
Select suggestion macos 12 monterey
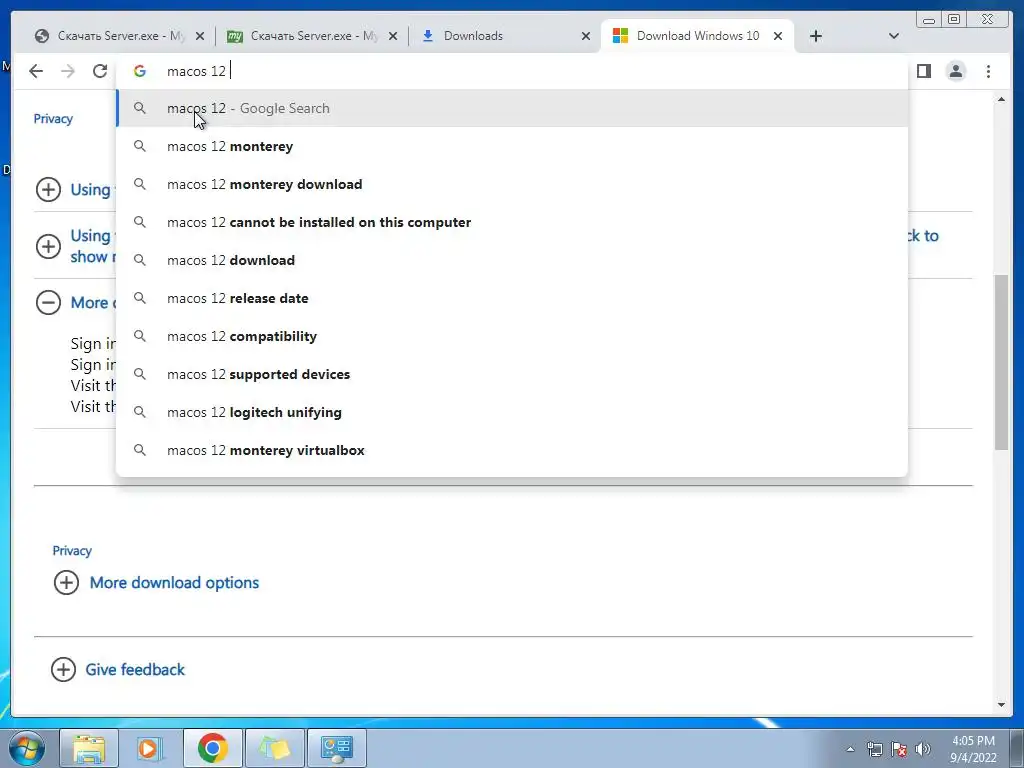(511, 146)
